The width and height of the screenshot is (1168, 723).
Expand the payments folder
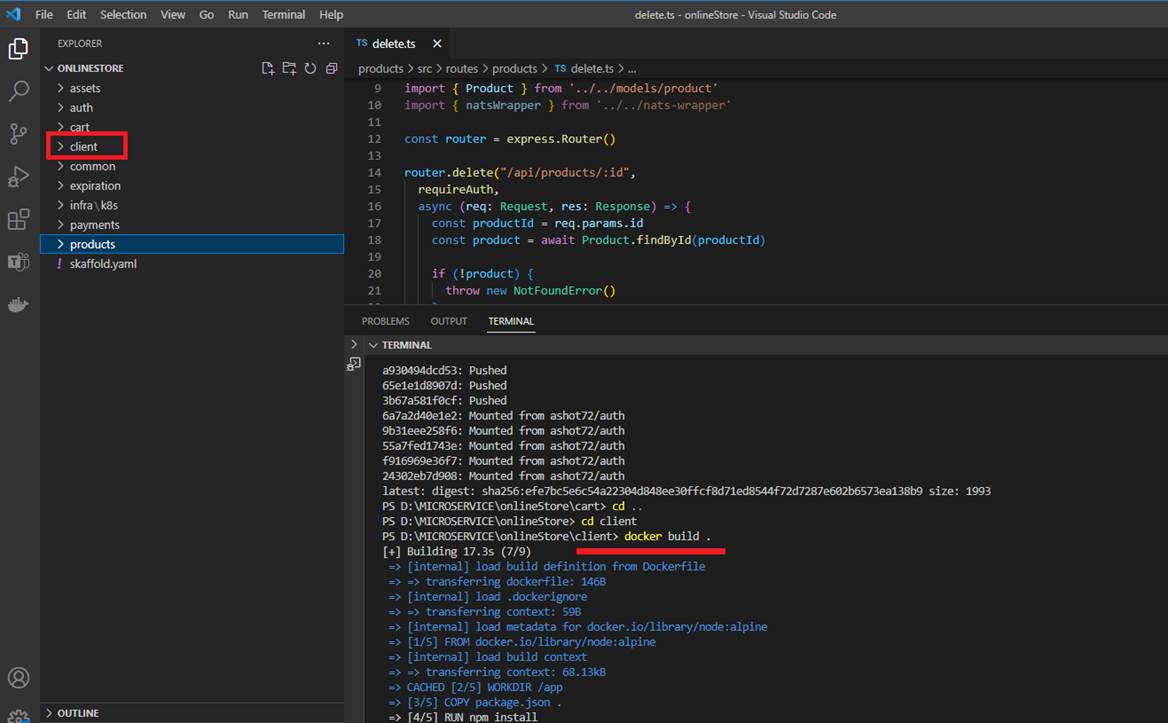[x=94, y=225]
